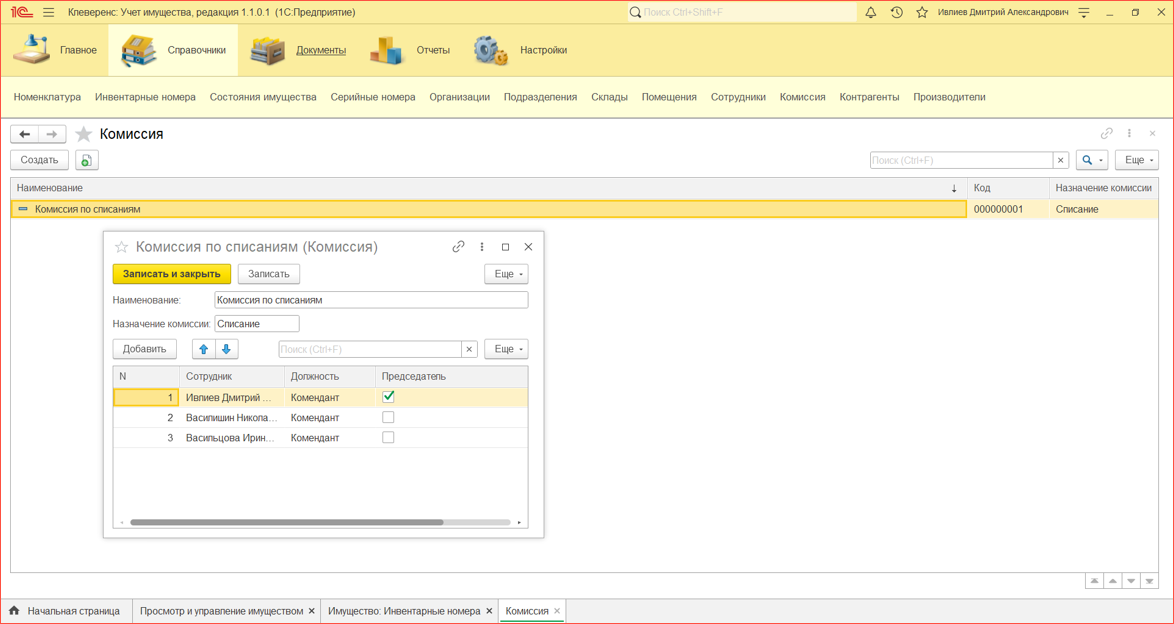The width and height of the screenshot is (1174, 624).
Task: Open Состояния имущества link
Action: (x=263, y=97)
